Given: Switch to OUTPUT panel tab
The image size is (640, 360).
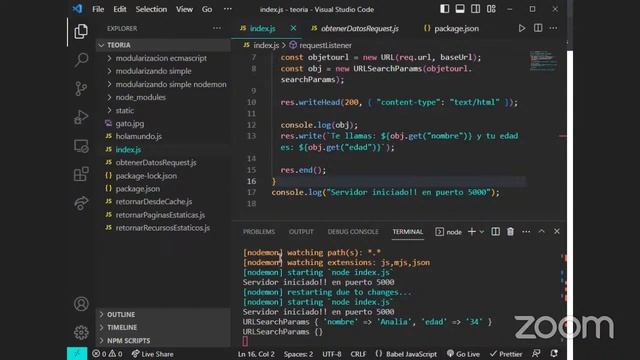Looking at the screenshot, I should pyautogui.click(x=301, y=231).
